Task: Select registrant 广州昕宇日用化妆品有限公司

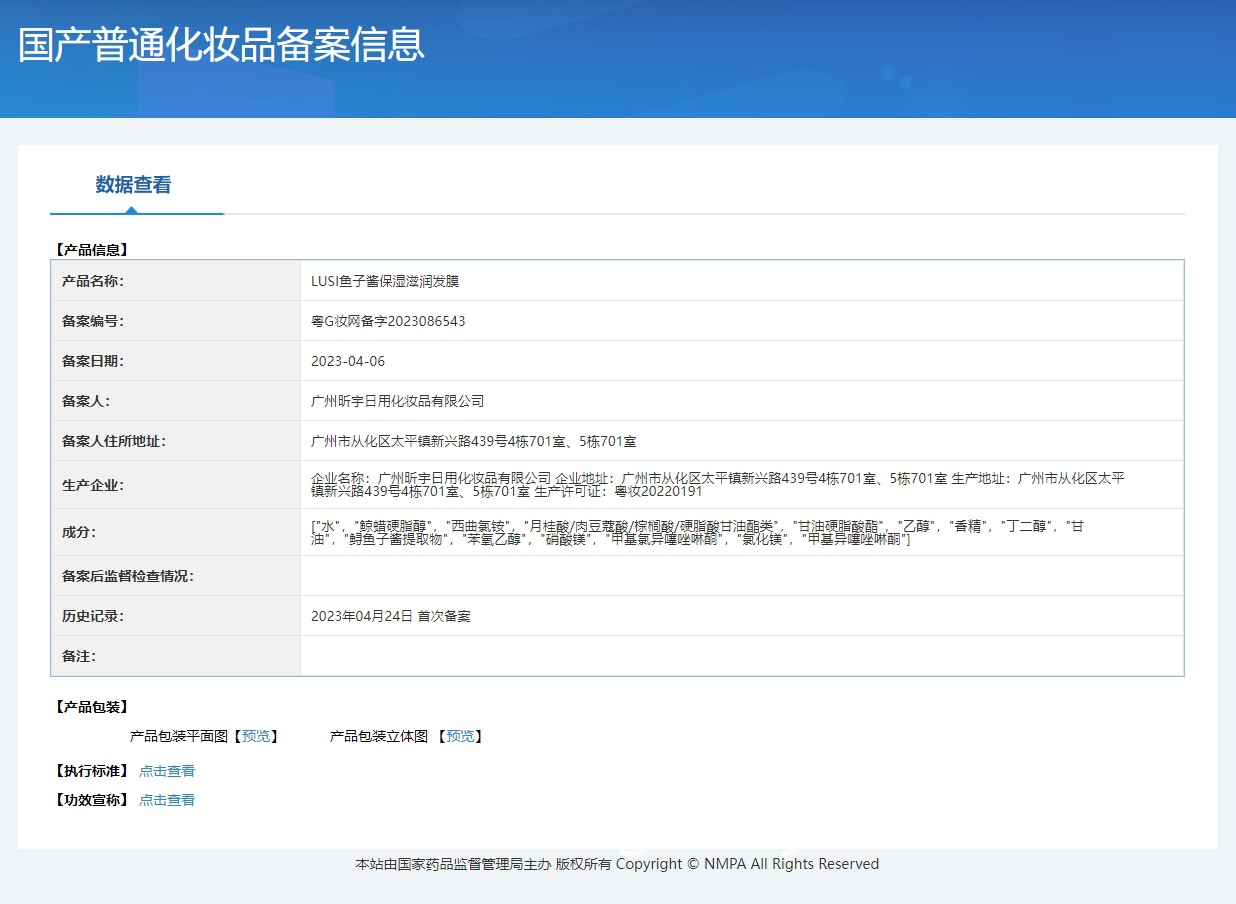Action: (398, 401)
